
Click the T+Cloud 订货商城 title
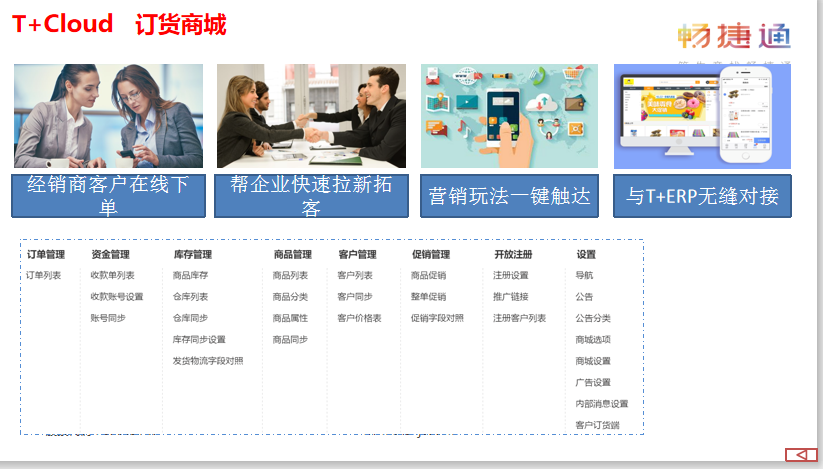(x=119, y=24)
